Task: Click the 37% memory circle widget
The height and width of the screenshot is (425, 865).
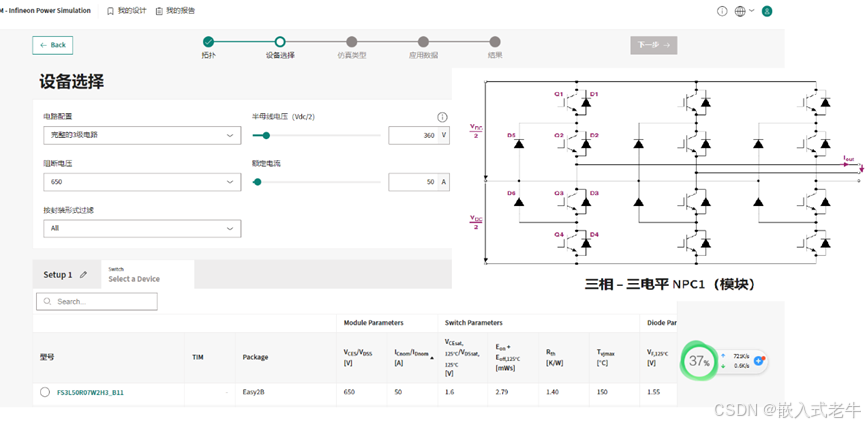Action: click(x=698, y=361)
